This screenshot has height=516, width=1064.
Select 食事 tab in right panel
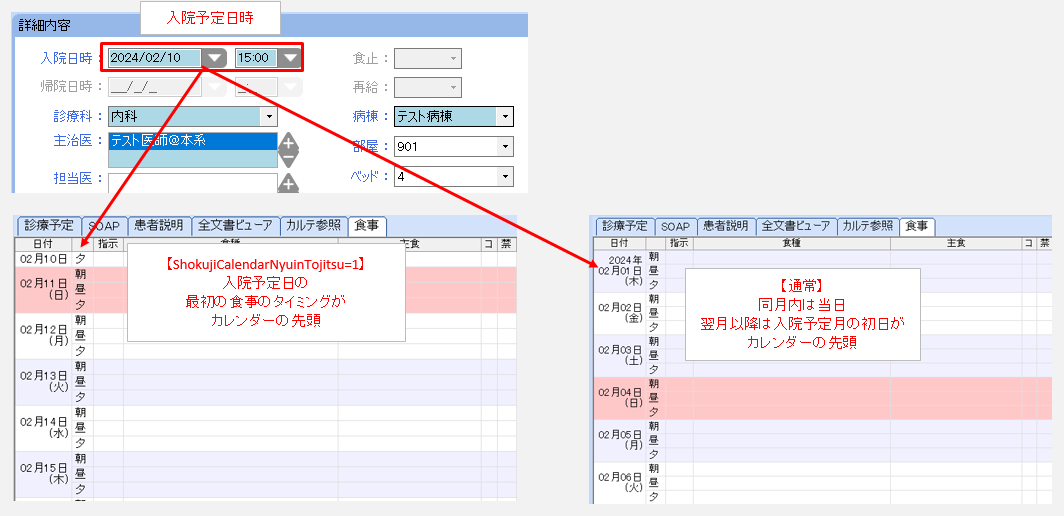pos(917,226)
